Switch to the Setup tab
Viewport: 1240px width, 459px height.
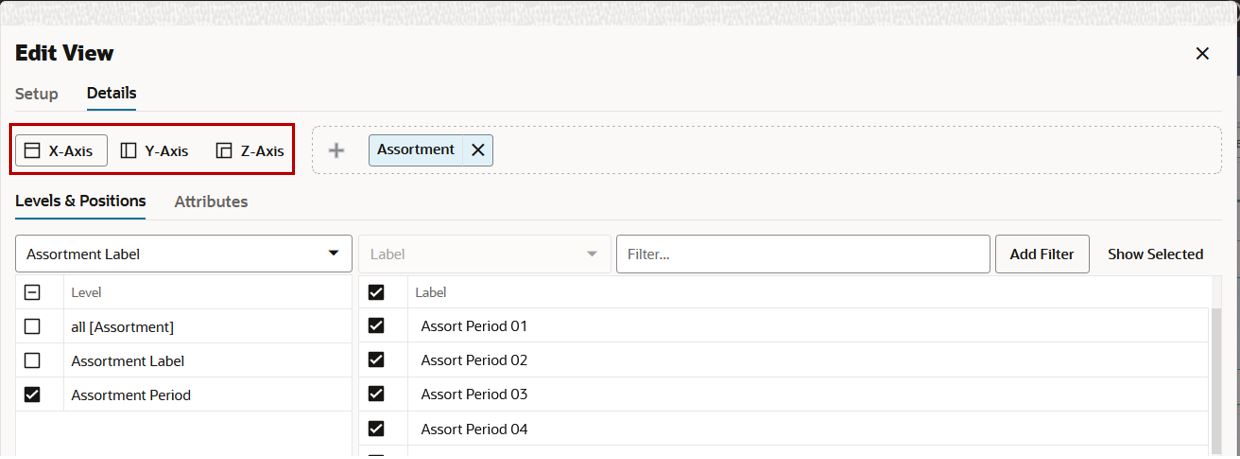click(x=37, y=93)
